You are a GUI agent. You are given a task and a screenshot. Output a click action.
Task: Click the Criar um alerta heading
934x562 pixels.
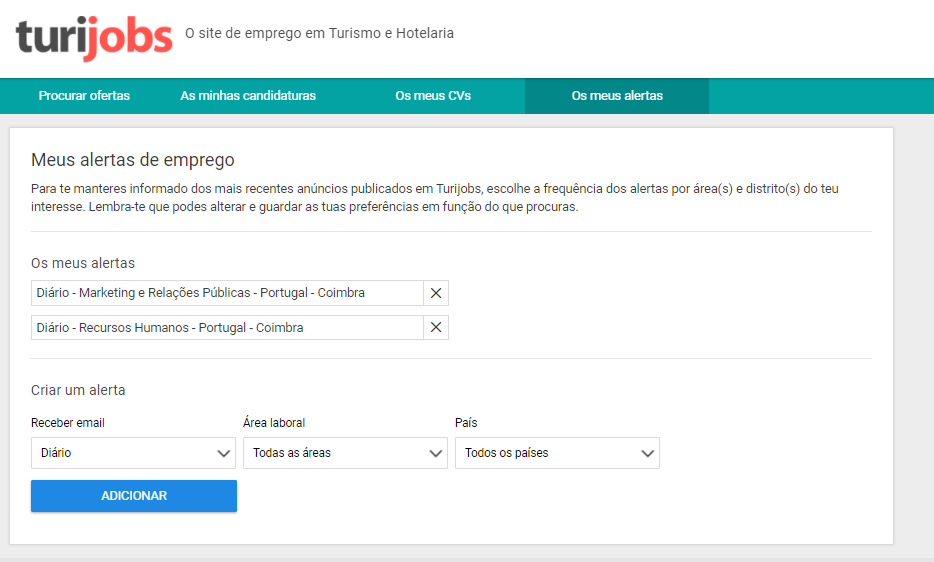78,390
